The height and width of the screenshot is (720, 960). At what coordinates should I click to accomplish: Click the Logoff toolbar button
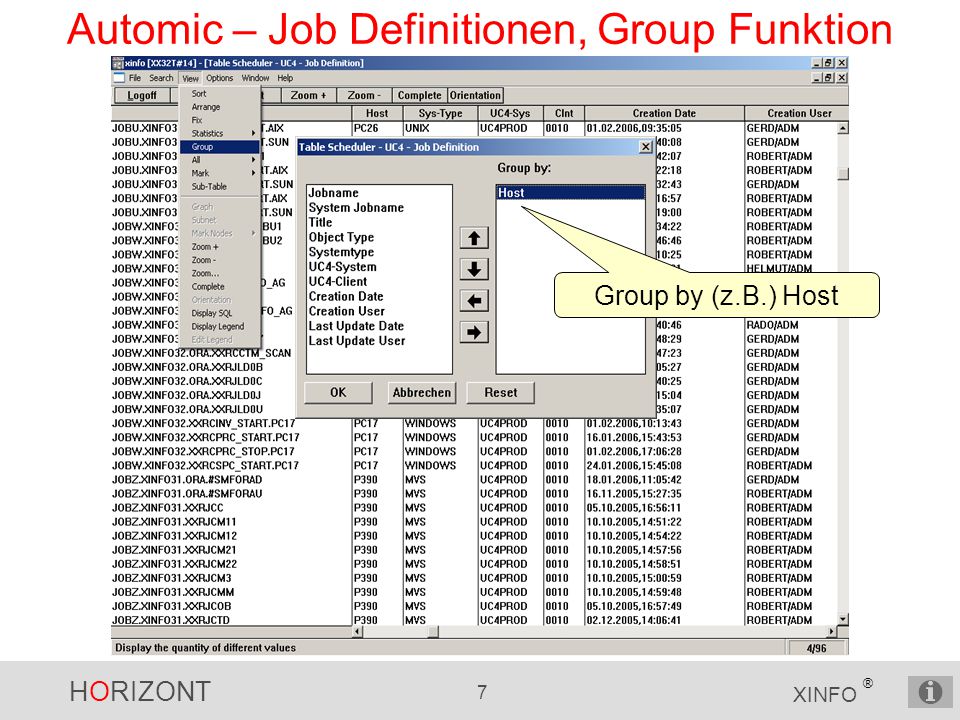coord(142,96)
